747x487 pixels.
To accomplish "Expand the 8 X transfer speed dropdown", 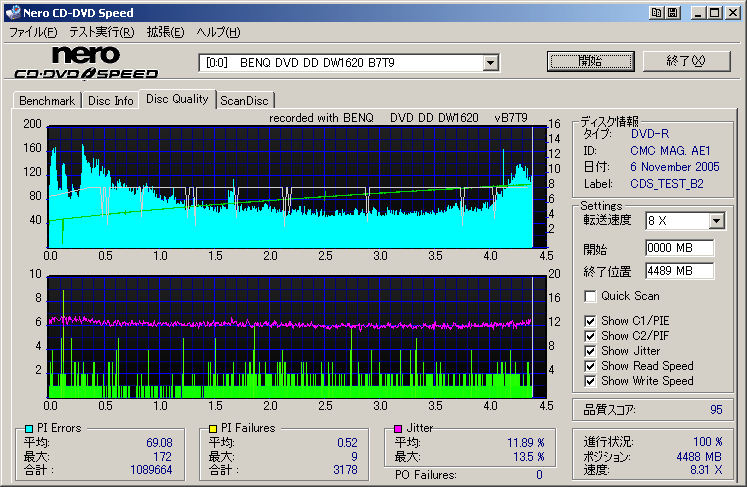I will 717,221.
